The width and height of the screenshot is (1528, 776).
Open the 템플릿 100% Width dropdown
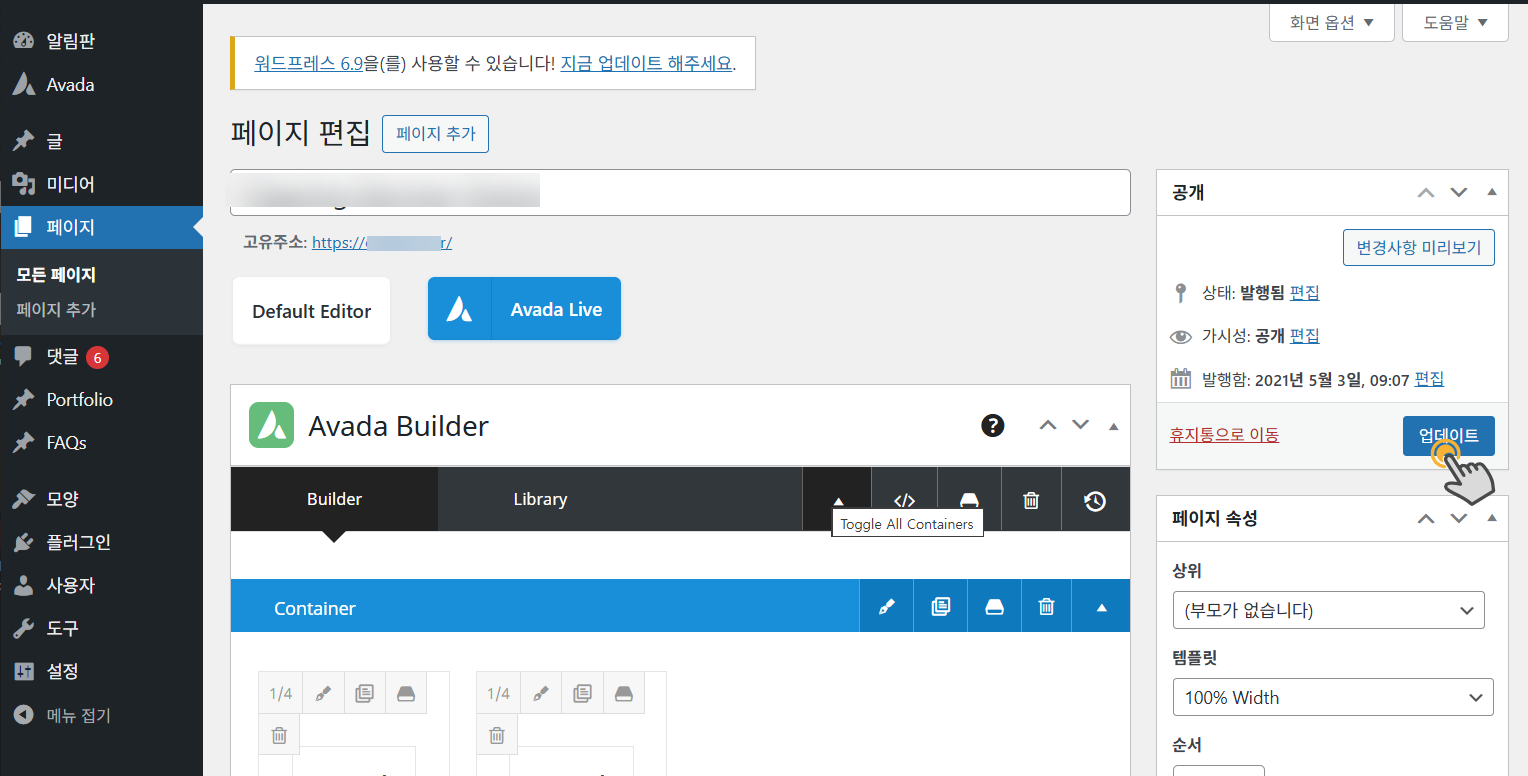tap(1333, 697)
